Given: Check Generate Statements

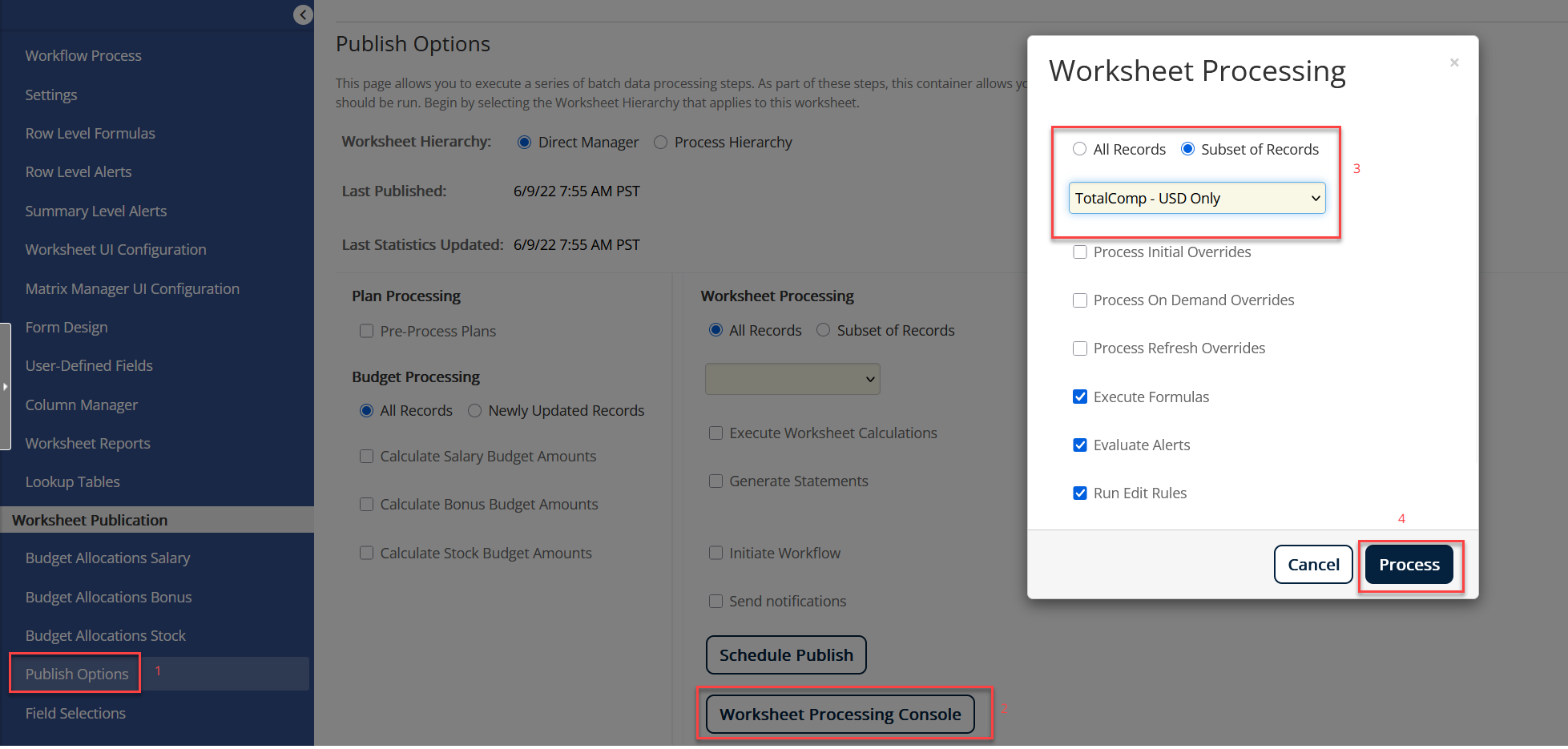Looking at the screenshot, I should [715, 481].
